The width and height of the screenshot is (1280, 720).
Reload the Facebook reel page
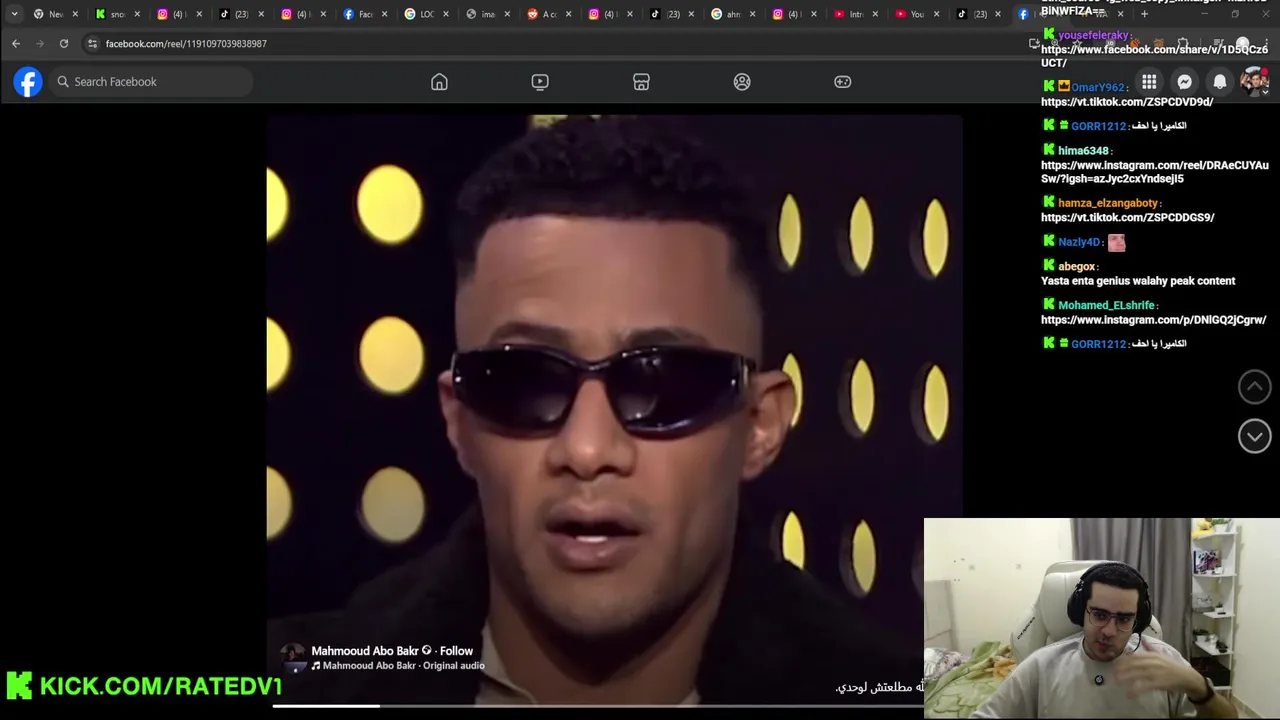64,44
